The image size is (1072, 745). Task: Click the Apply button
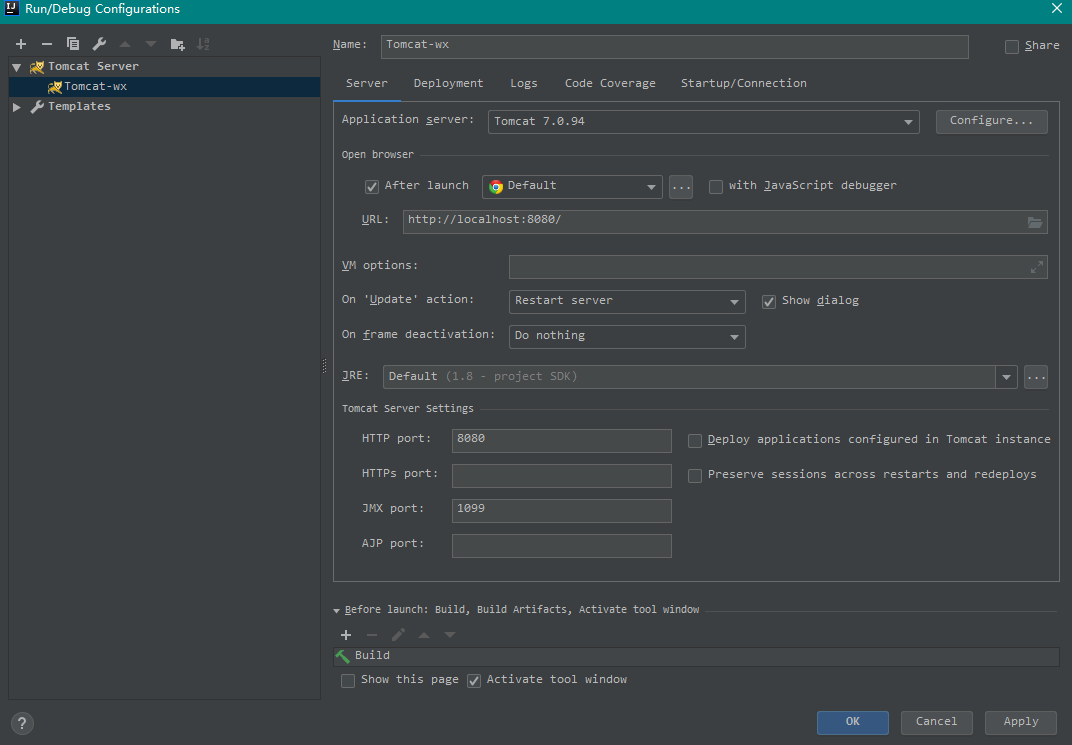(1021, 722)
